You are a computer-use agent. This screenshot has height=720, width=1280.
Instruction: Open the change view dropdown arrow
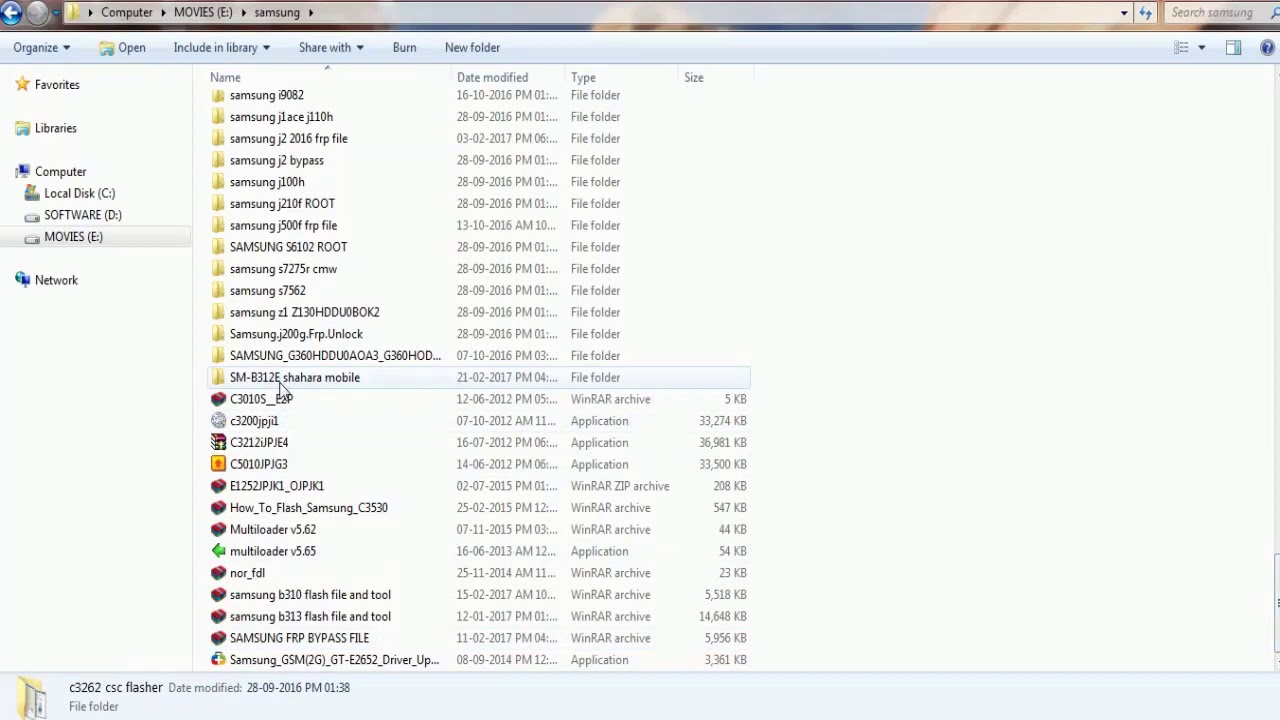point(1202,47)
